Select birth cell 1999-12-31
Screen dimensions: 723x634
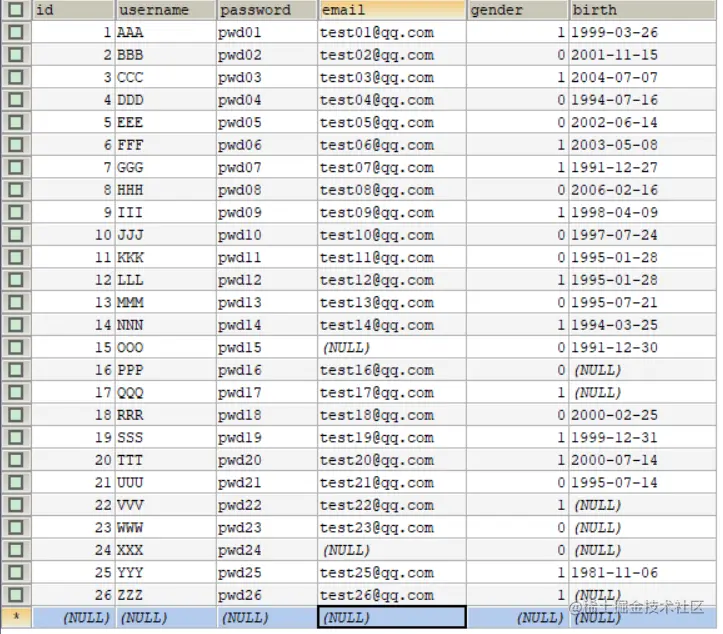pos(643,438)
